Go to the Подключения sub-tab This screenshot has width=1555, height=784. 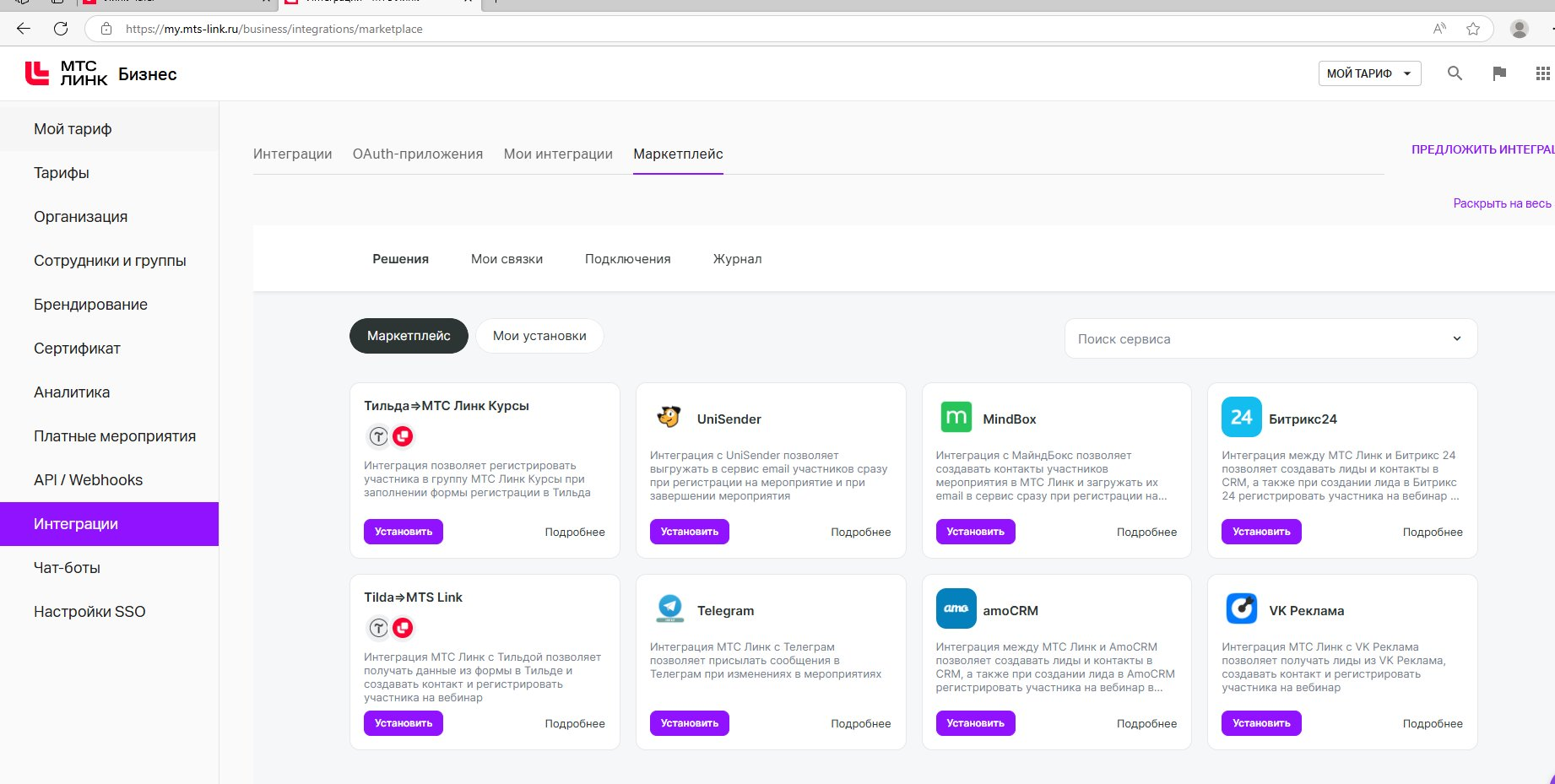click(x=628, y=259)
